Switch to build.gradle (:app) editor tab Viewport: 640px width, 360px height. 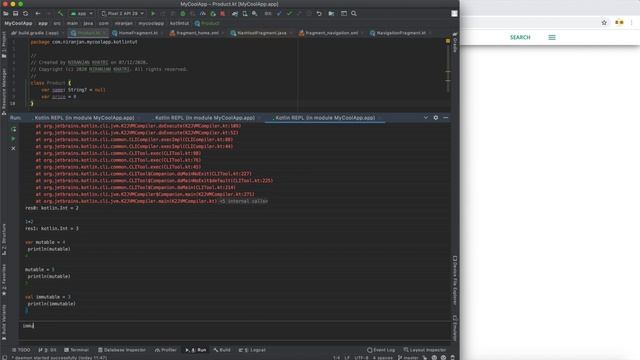[35, 33]
